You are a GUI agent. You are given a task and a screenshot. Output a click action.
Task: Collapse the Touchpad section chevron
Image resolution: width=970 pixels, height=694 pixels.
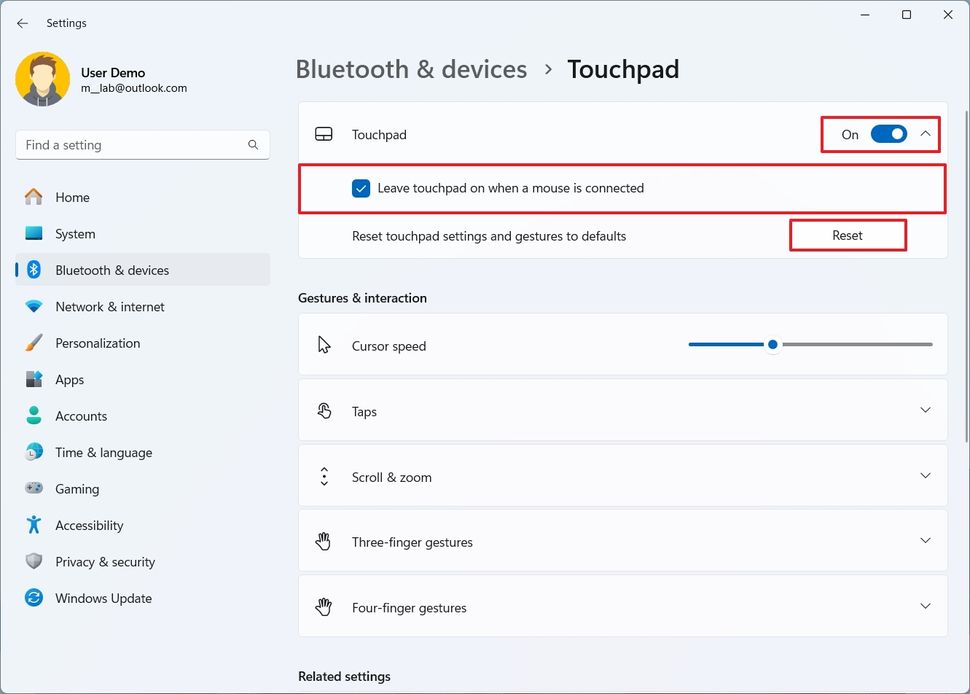click(x=922, y=133)
